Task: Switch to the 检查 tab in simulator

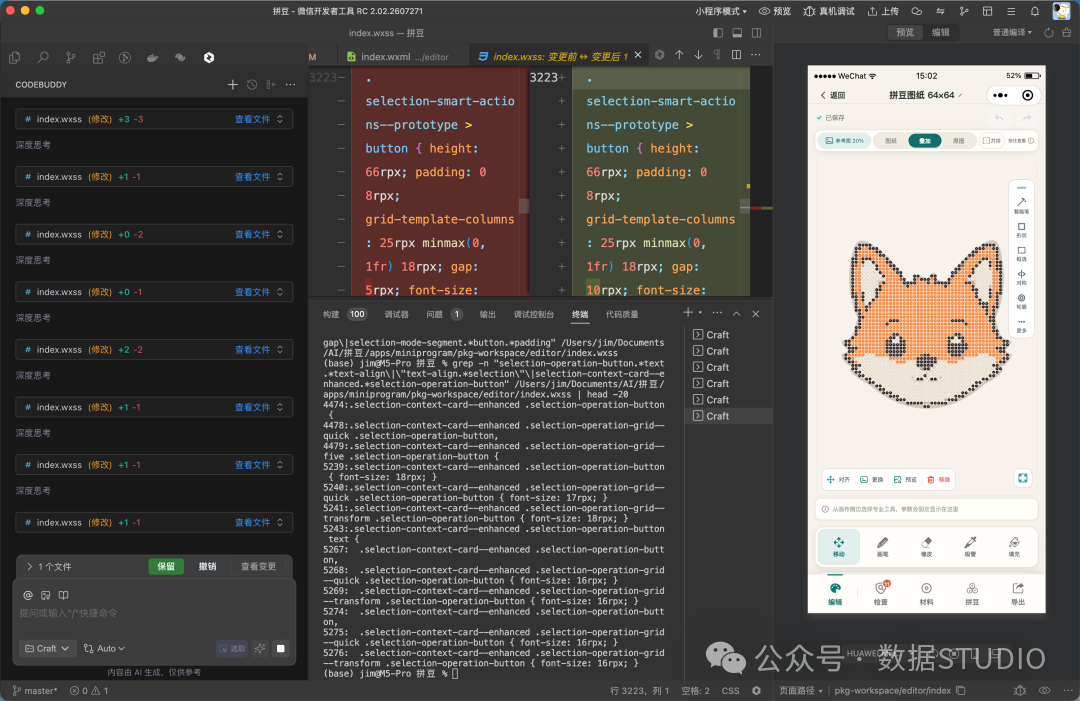Action: point(881,592)
